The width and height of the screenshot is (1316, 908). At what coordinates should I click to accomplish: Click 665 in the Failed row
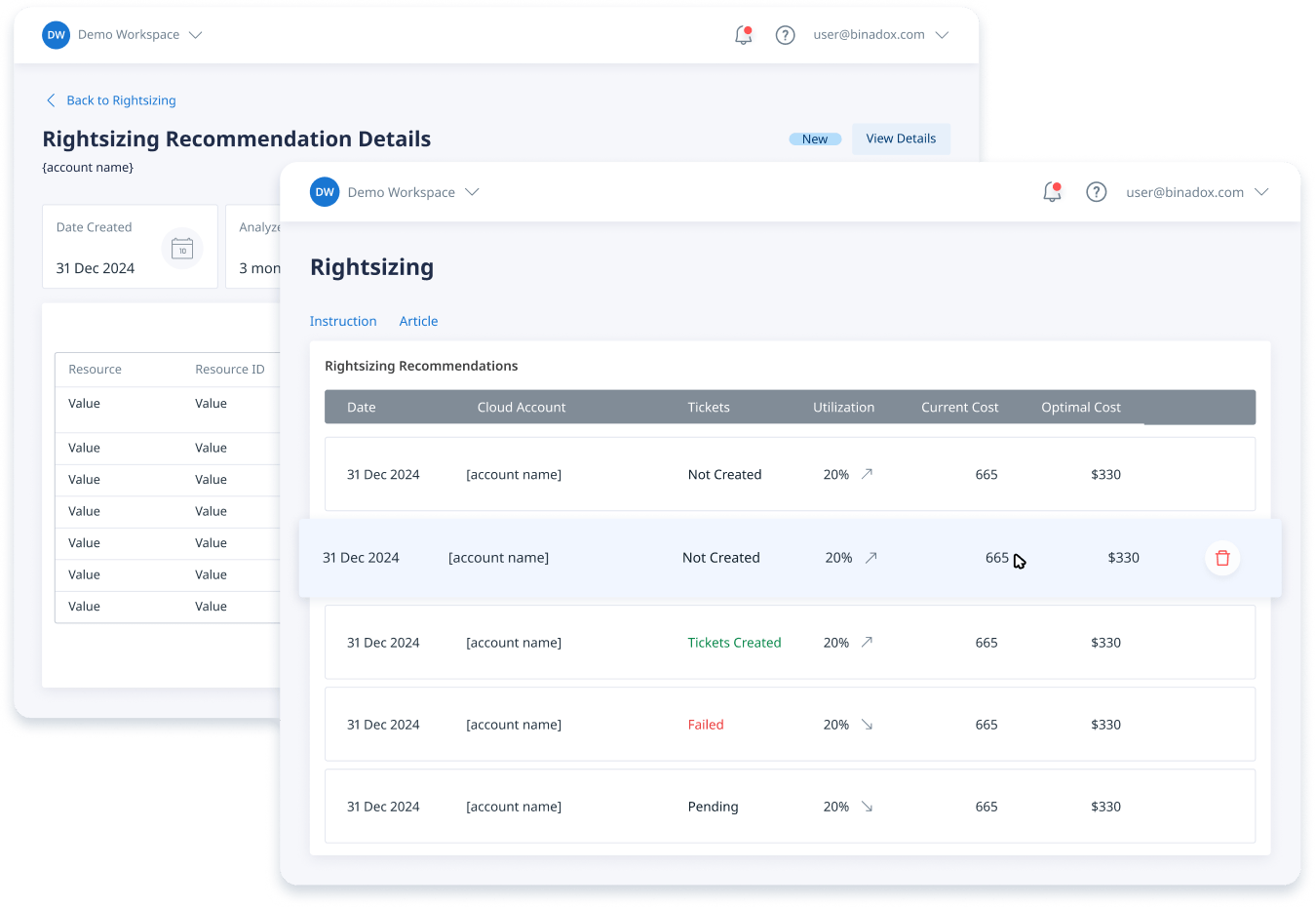pyautogui.click(x=987, y=725)
